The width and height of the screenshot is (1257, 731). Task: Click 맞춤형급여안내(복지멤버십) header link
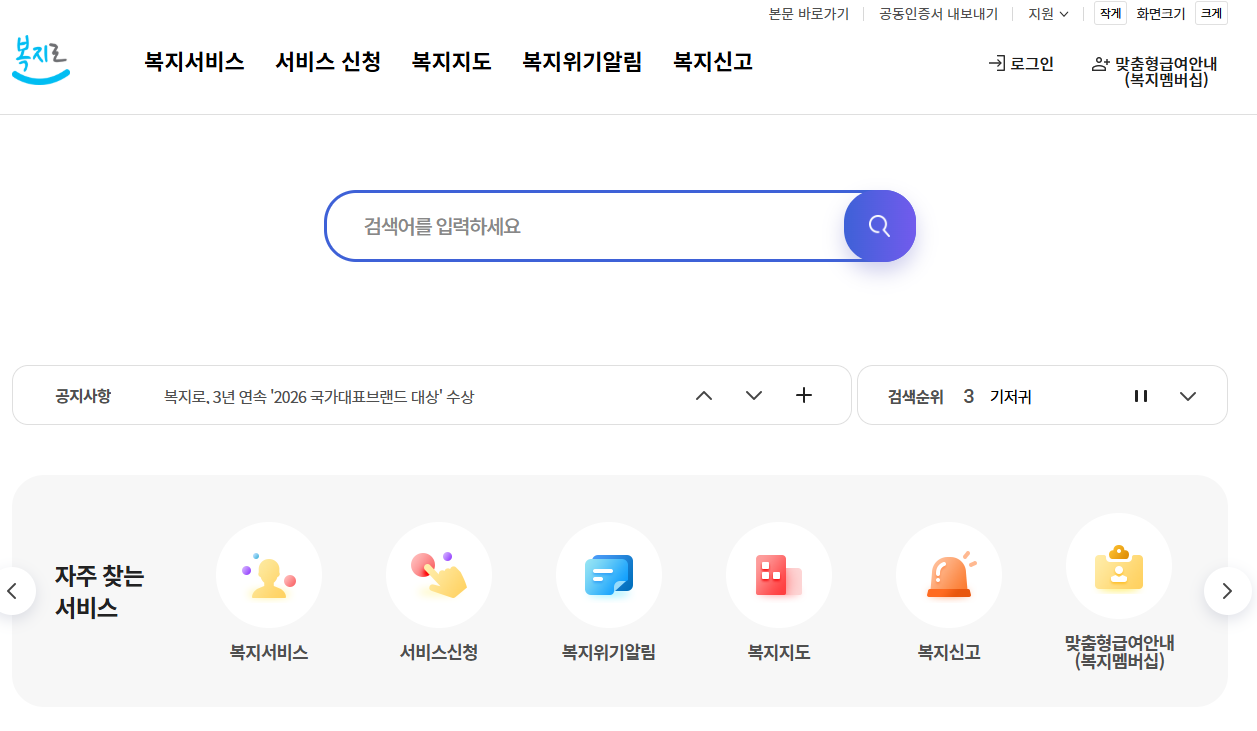1155,72
